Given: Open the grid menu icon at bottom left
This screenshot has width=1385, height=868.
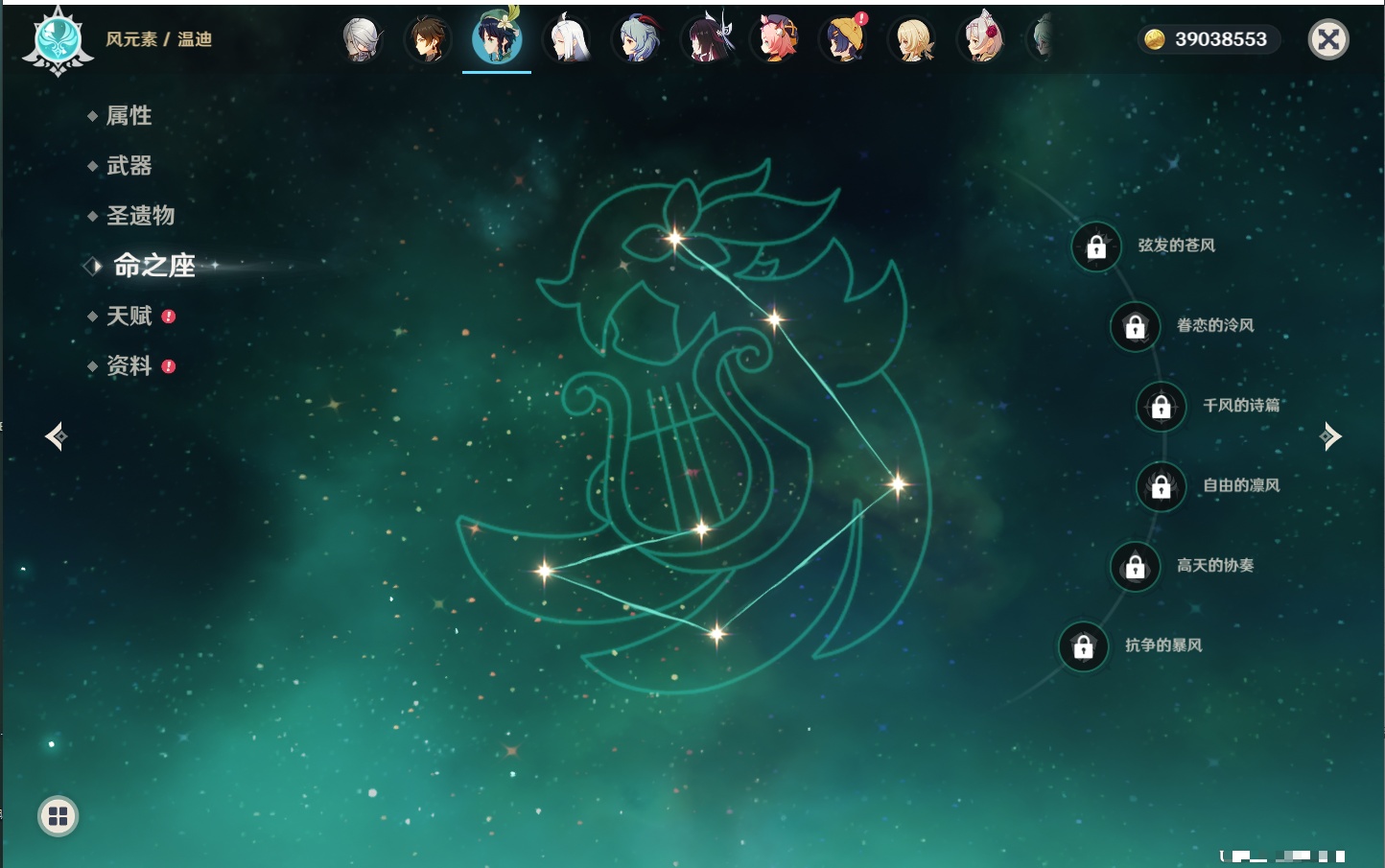Looking at the screenshot, I should pyautogui.click(x=58, y=816).
